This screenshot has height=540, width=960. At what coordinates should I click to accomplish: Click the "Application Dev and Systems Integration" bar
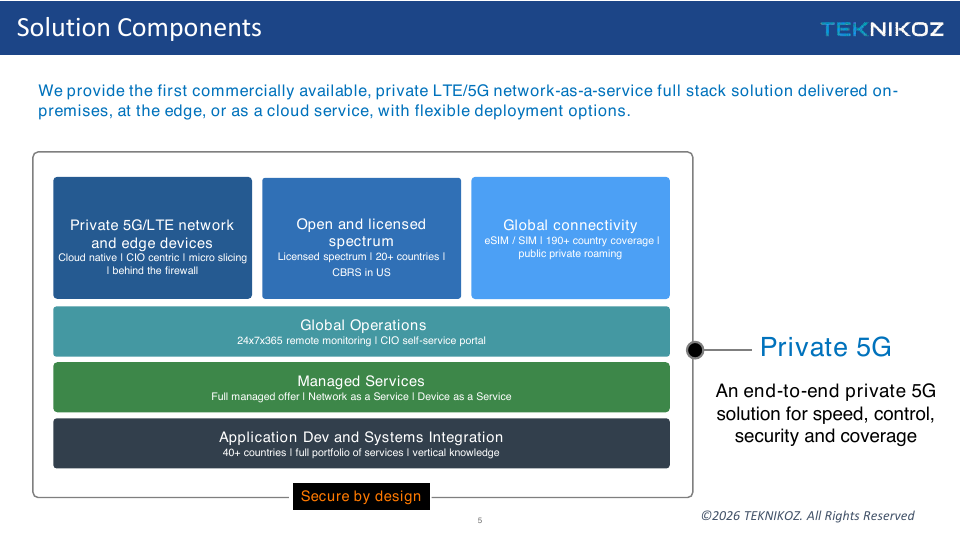coord(361,443)
